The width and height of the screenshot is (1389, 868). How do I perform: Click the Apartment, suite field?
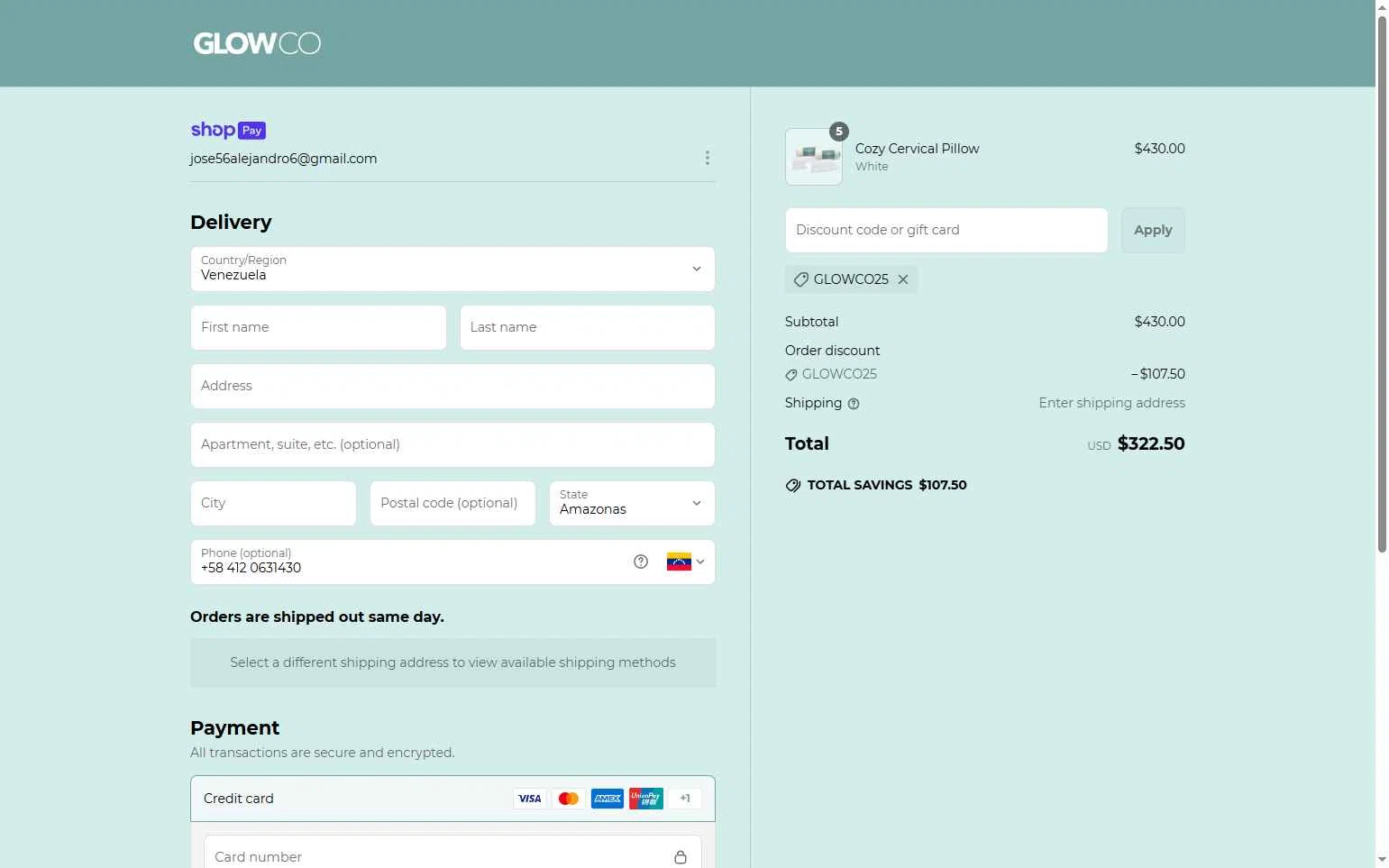tap(452, 444)
